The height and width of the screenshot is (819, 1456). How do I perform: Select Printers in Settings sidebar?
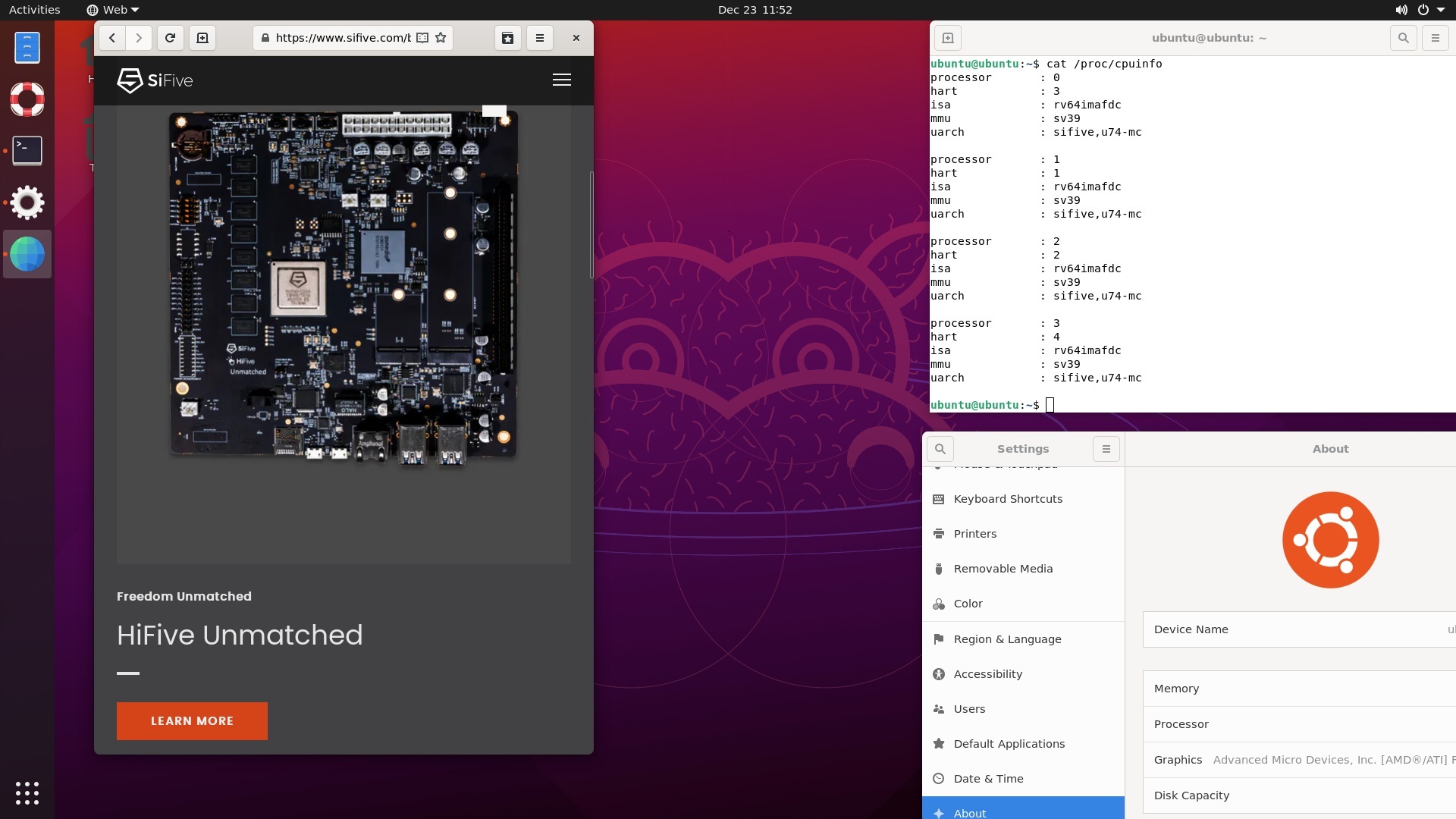tap(1023, 534)
